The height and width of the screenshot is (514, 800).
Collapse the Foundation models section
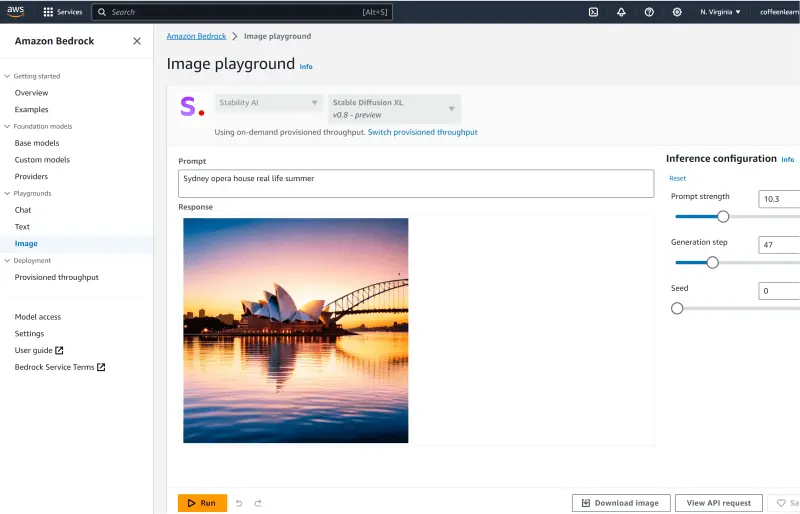7,127
